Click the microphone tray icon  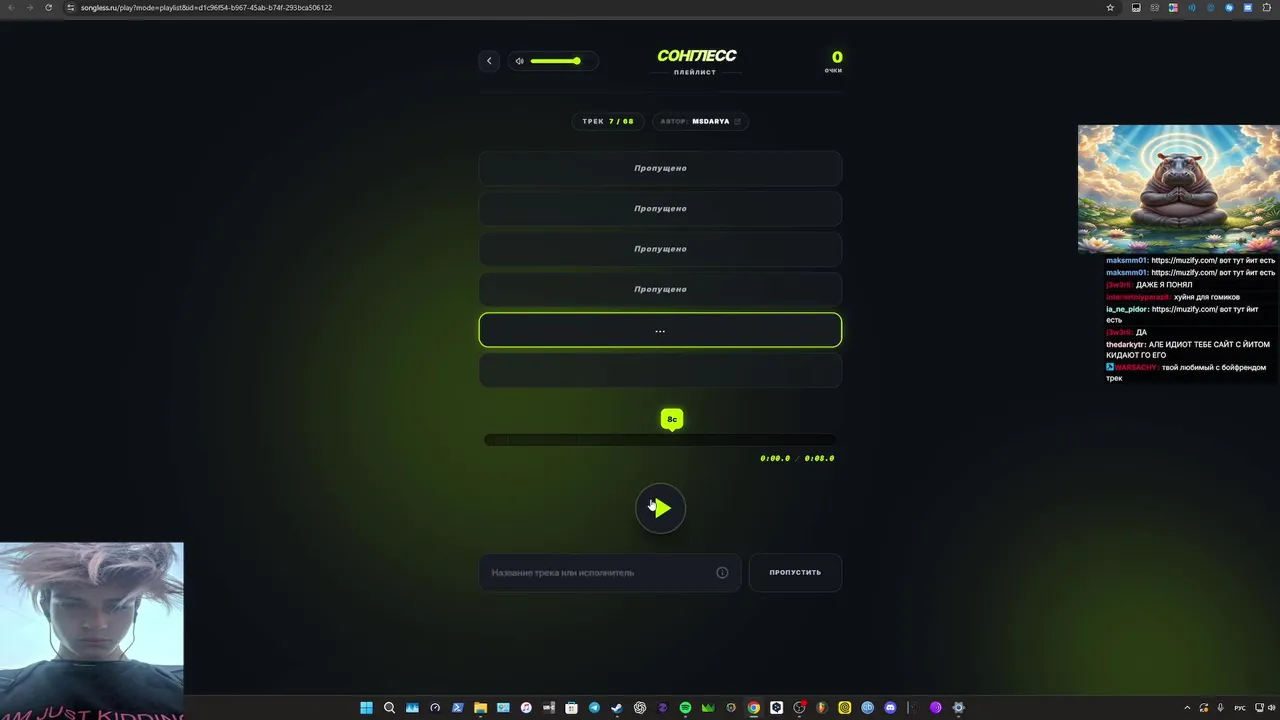coord(1221,708)
